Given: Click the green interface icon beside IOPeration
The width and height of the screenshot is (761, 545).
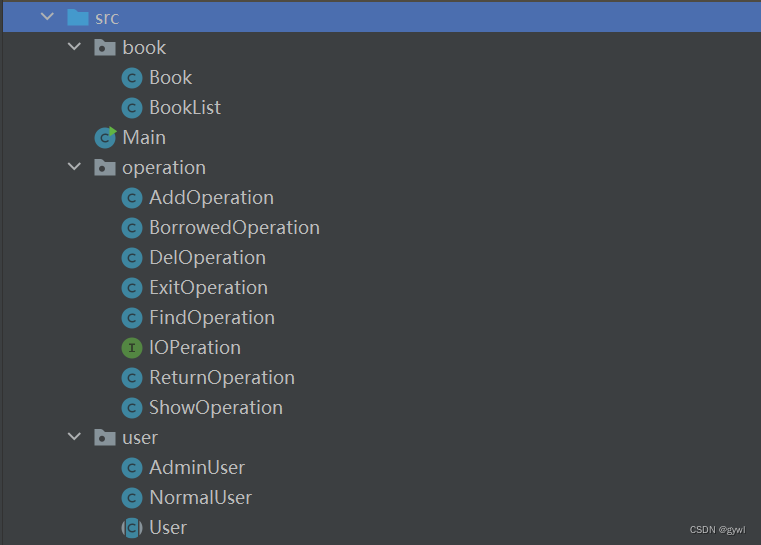Looking at the screenshot, I should 132,348.
